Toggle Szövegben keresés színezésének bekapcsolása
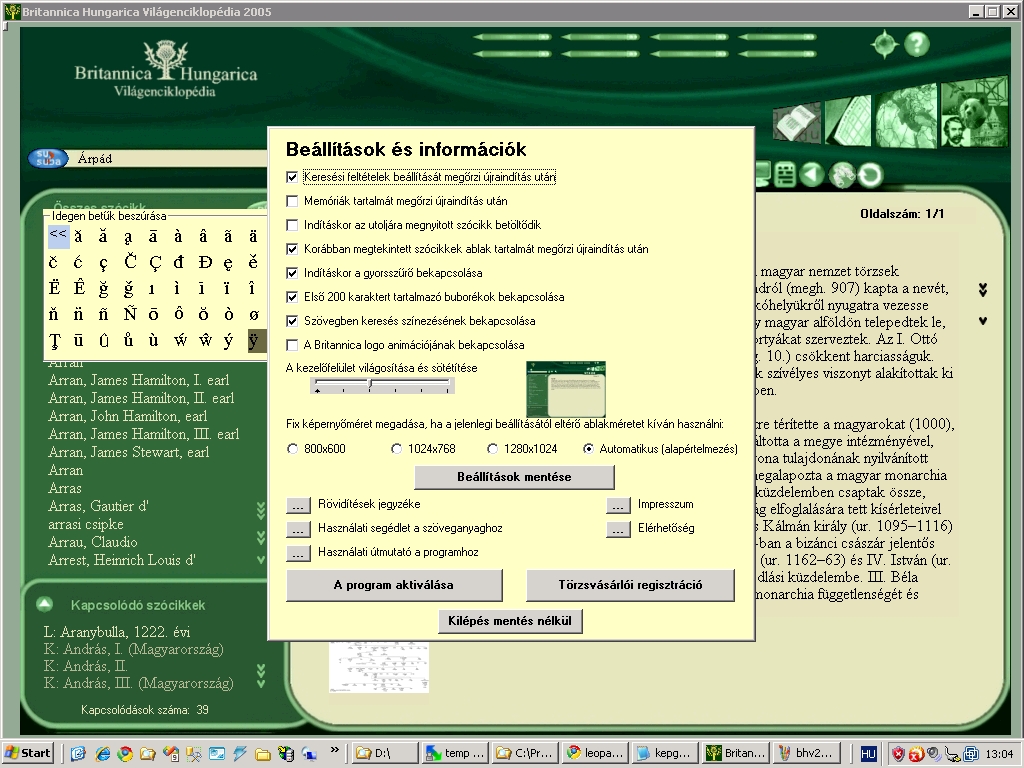Viewport: 1024px width, 768px height. tap(292, 321)
